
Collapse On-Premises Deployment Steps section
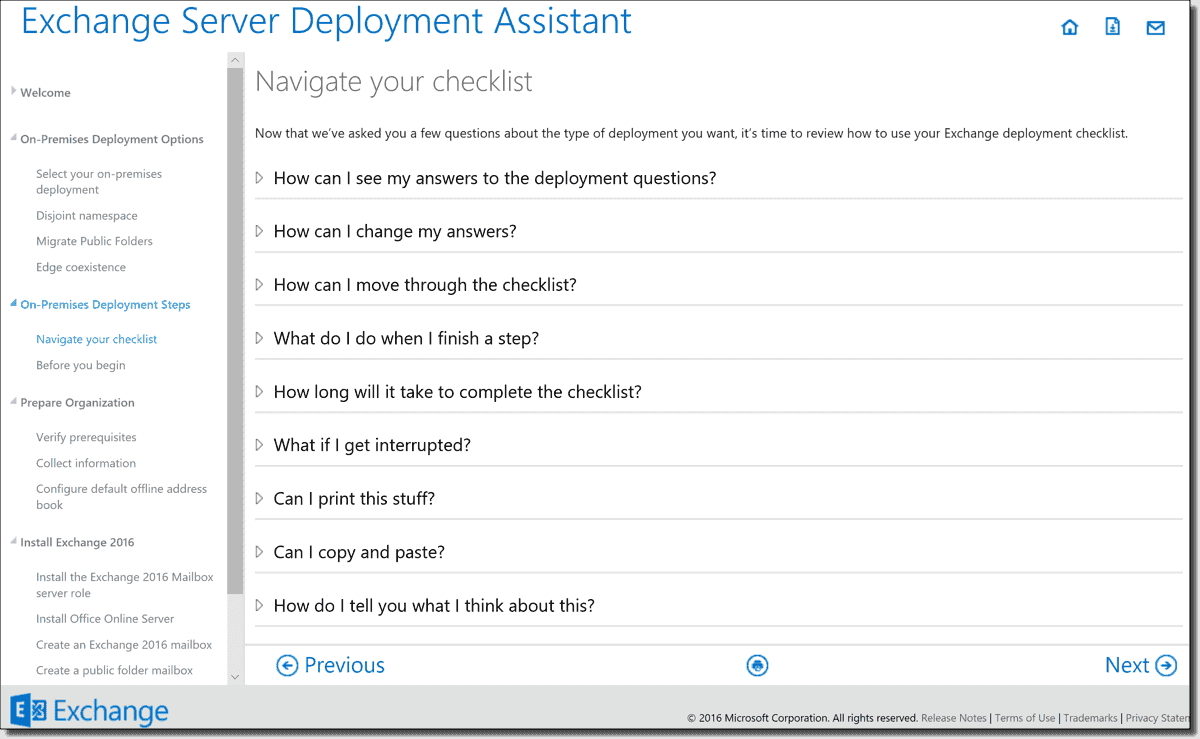pos(14,303)
